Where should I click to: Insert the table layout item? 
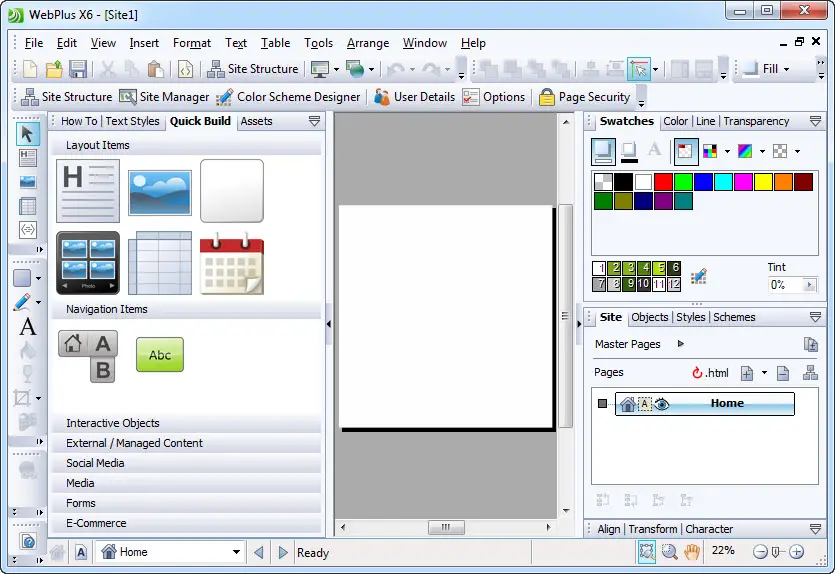[x=160, y=263]
